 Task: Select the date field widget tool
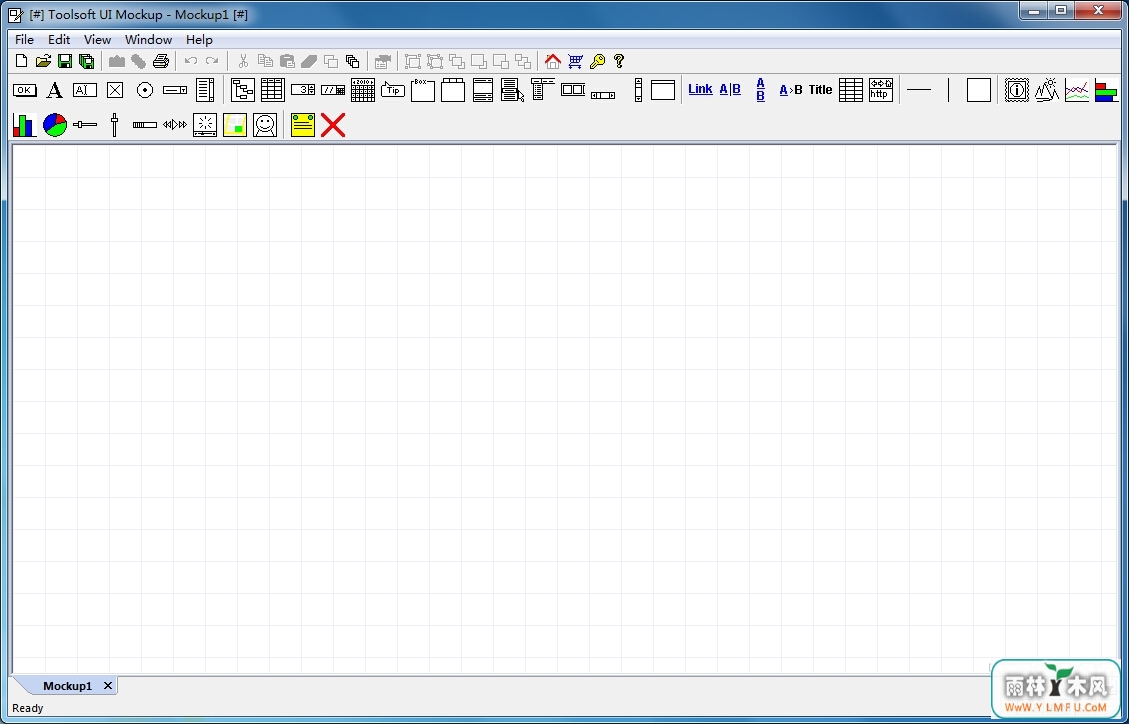pyautogui.click(x=333, y=90)
